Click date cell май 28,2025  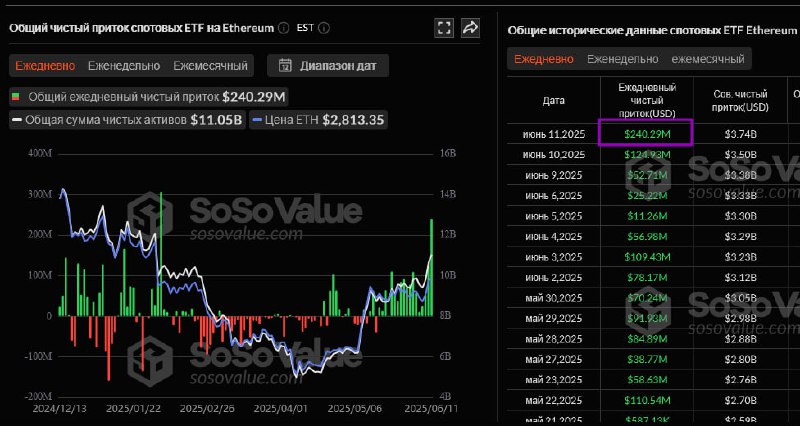(554, 338)
